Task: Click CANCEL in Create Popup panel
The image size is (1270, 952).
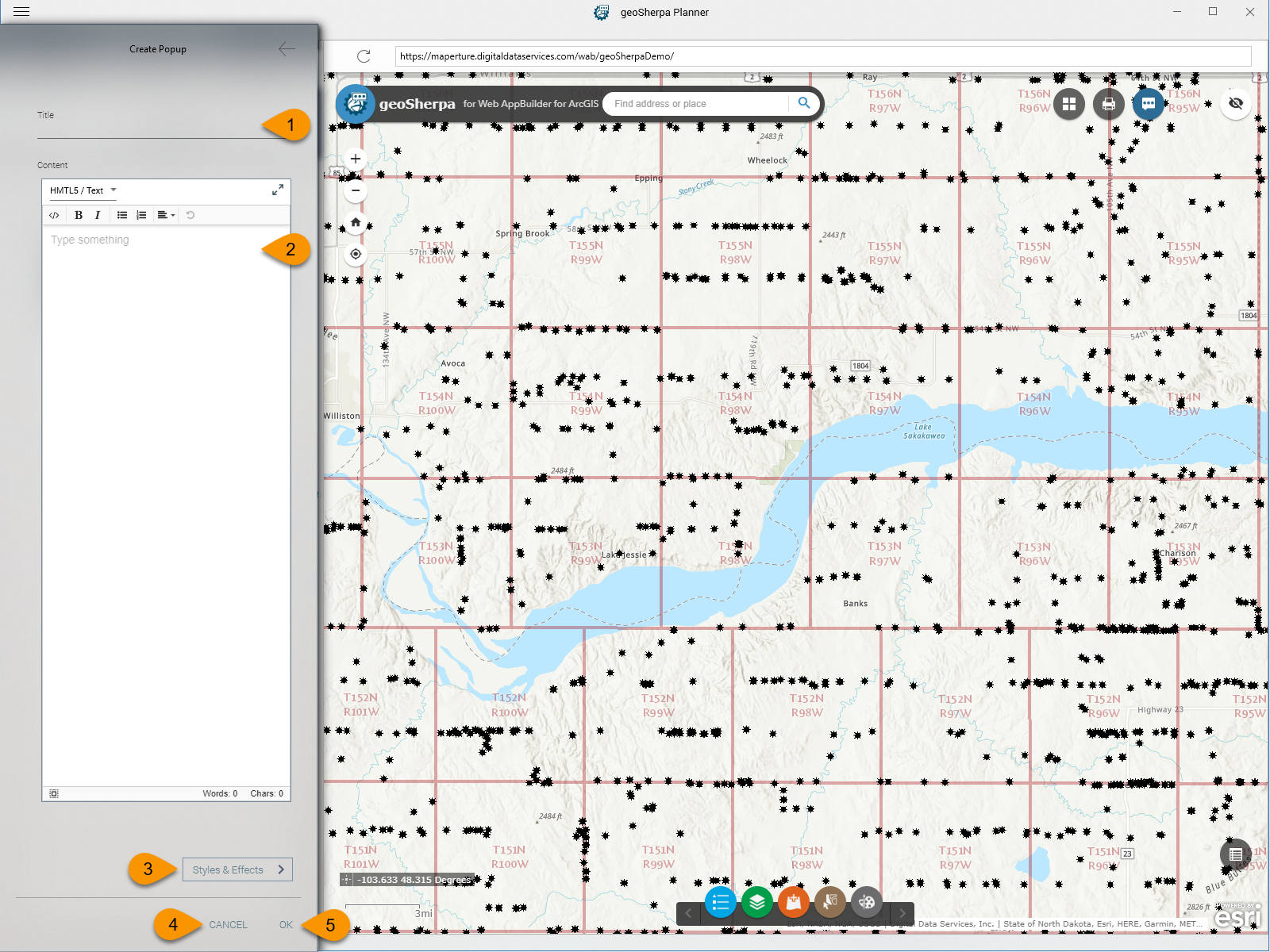Action: 228,925
